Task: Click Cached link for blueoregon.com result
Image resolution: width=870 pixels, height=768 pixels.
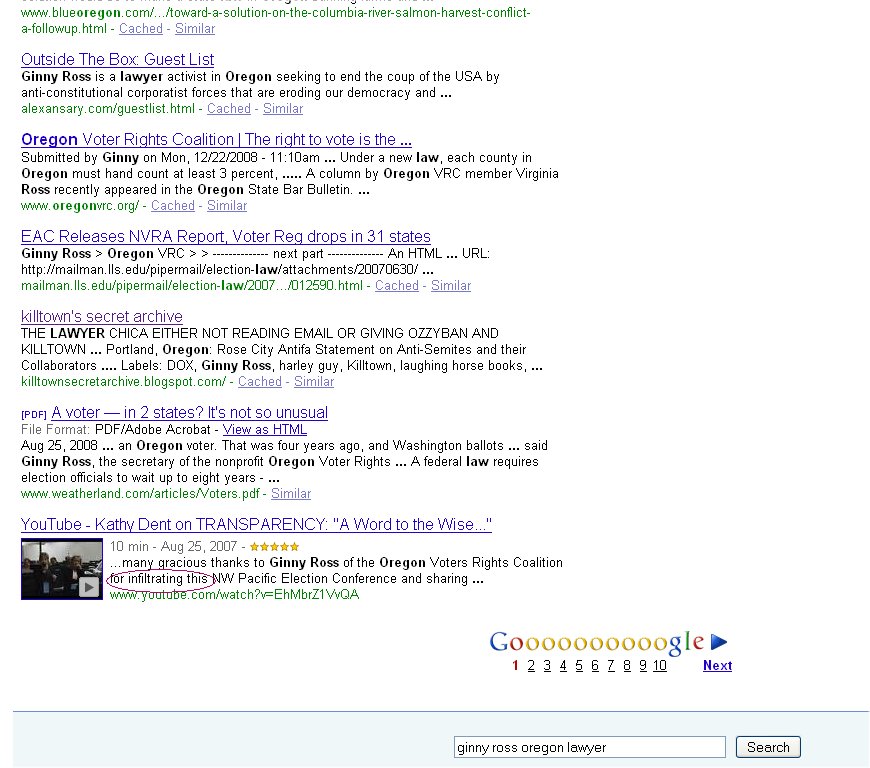Action: tap(141, 29)
